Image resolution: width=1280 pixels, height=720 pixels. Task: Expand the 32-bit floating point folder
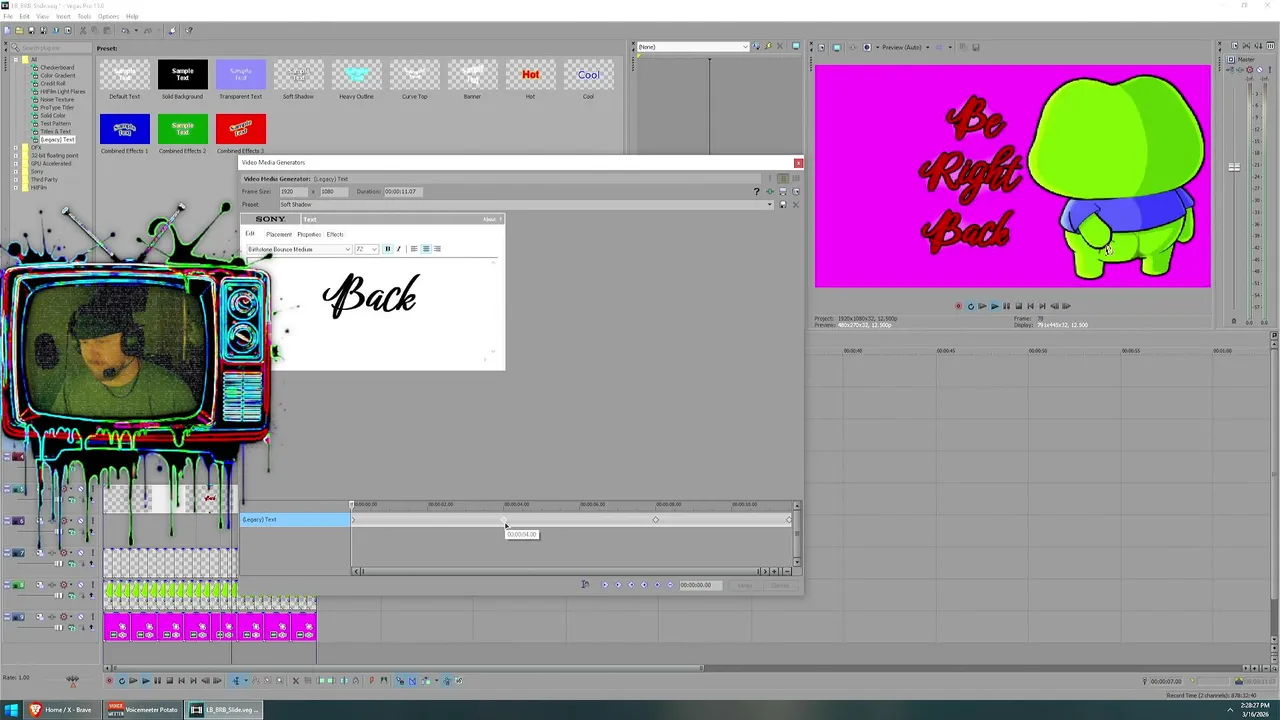[16, 156]
